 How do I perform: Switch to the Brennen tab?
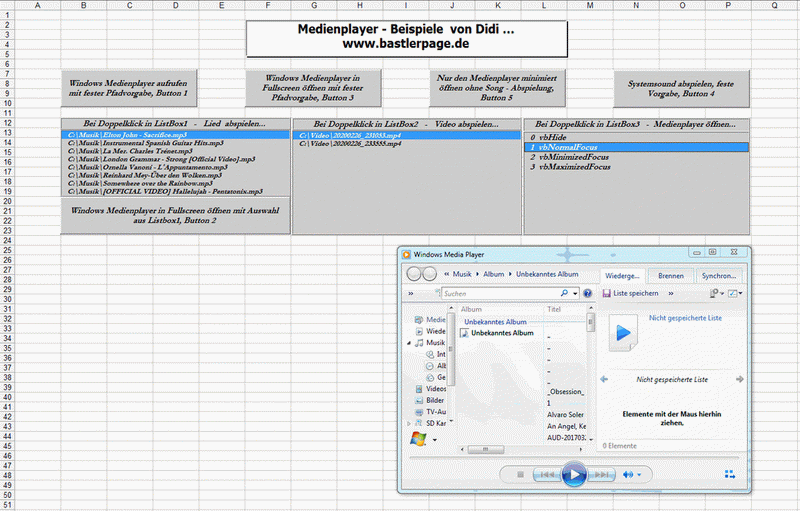tap(670, 276)
